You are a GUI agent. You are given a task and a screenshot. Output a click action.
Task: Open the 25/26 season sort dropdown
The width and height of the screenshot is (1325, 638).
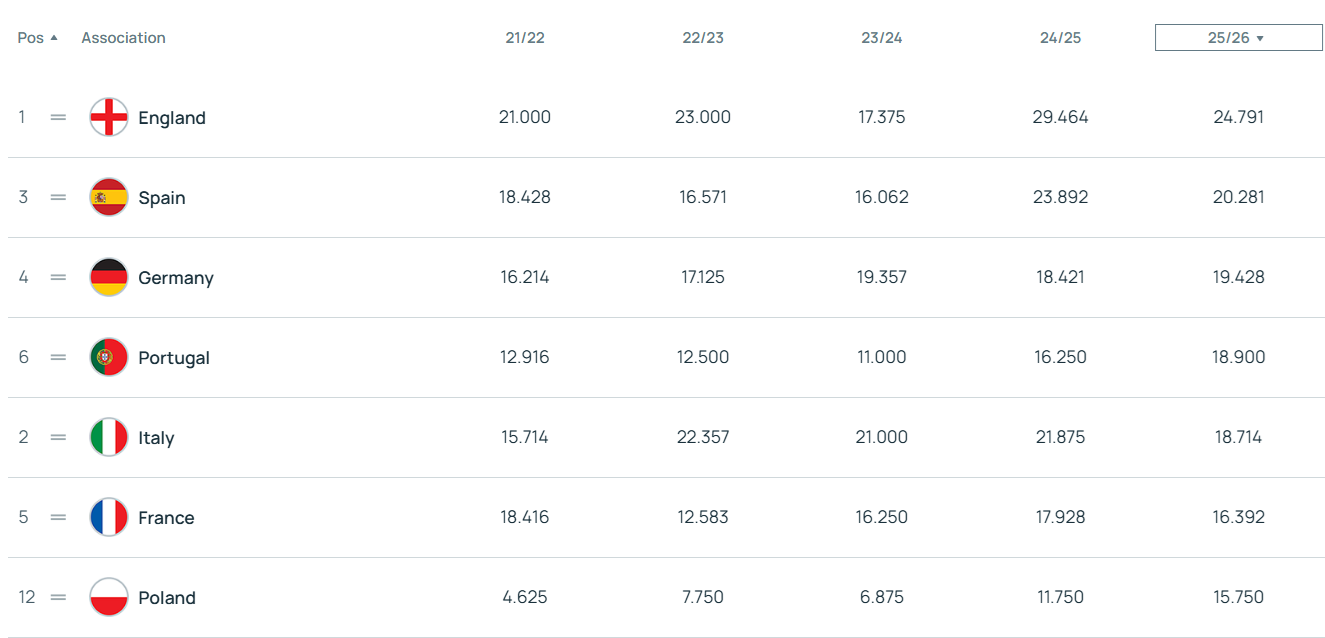[1238, 38]
